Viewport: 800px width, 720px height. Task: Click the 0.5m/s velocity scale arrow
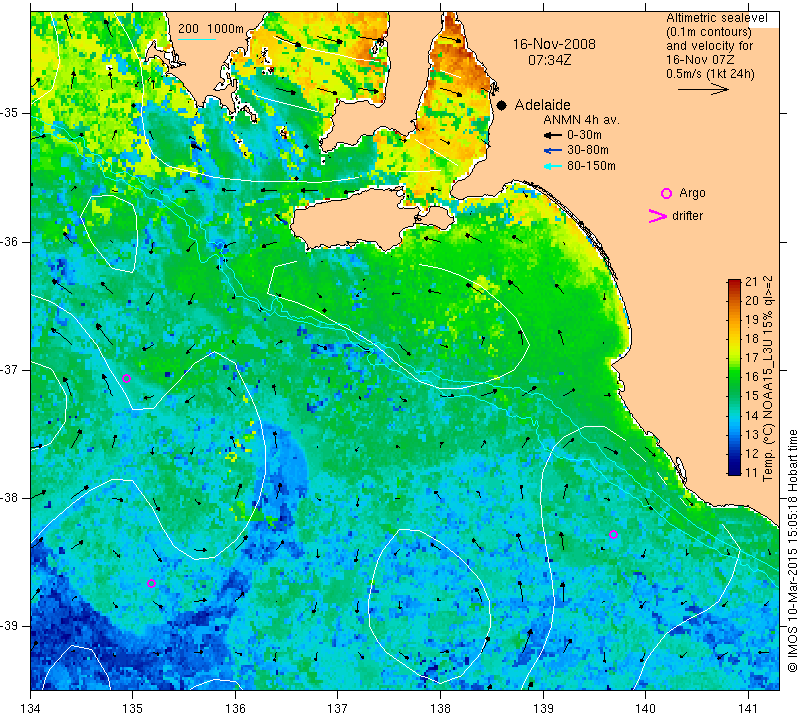703,89
